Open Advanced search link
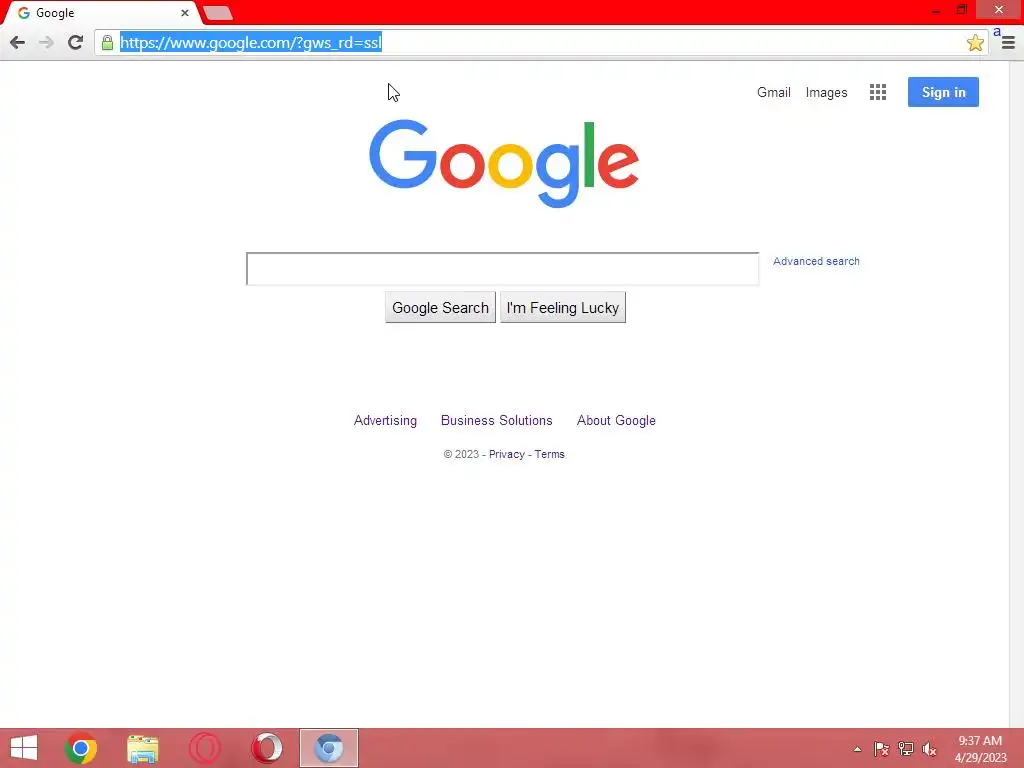This screenshot has height=768, width=1024. pos(816,261)
